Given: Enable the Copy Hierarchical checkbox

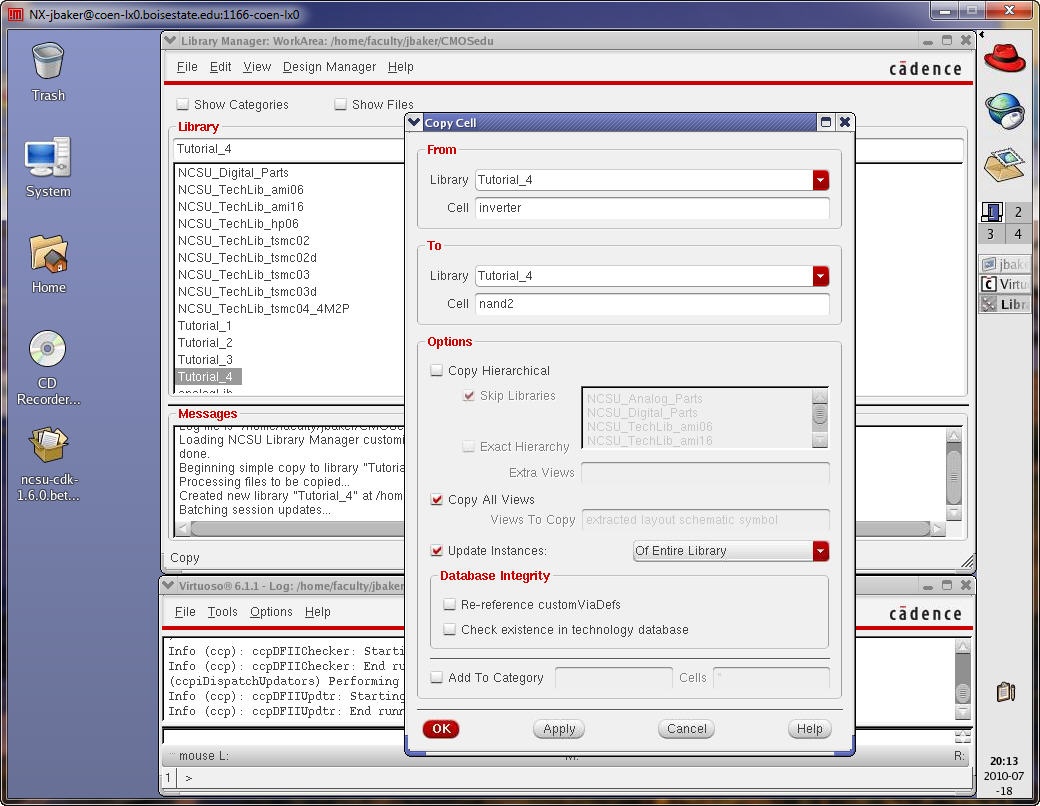Looking at the screenshot, I should click(x=437, y=371).
